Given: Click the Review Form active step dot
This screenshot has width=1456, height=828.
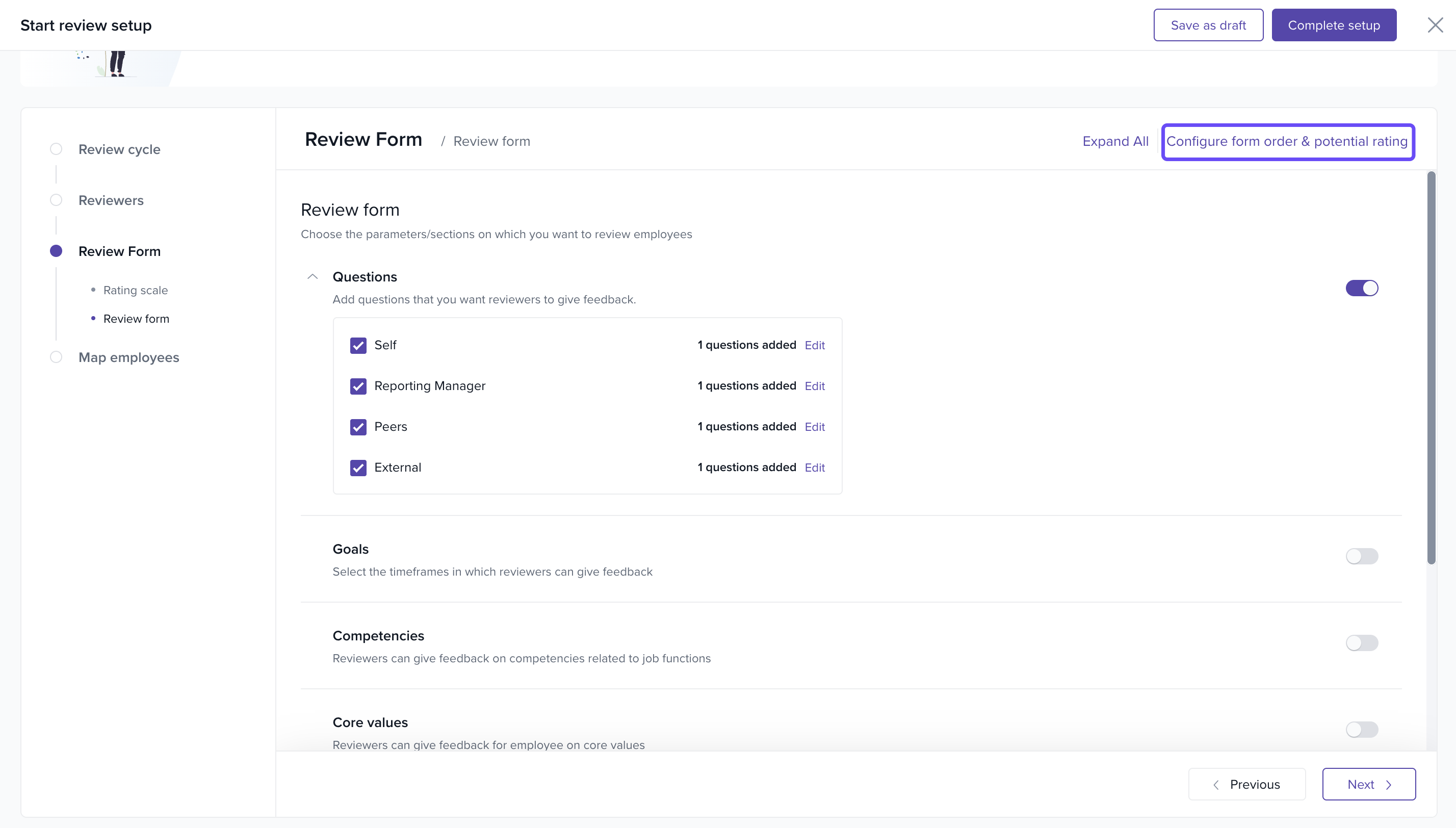Looking at the screenshot, I should click(x=56, y=251).
